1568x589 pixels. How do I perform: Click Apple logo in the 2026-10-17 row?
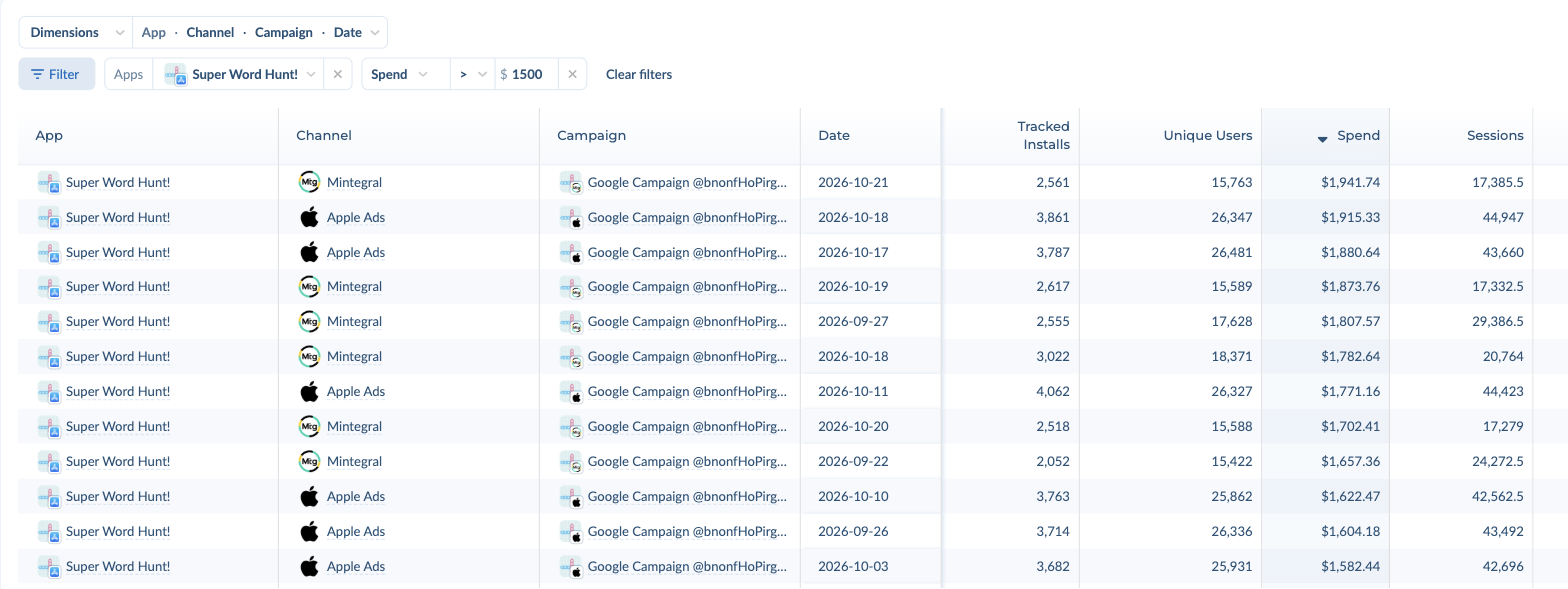(x=309, y=252)
